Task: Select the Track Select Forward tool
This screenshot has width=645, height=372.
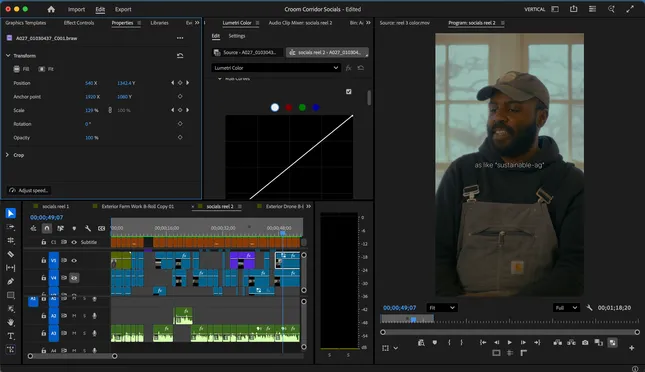Action: coord(11,227)
